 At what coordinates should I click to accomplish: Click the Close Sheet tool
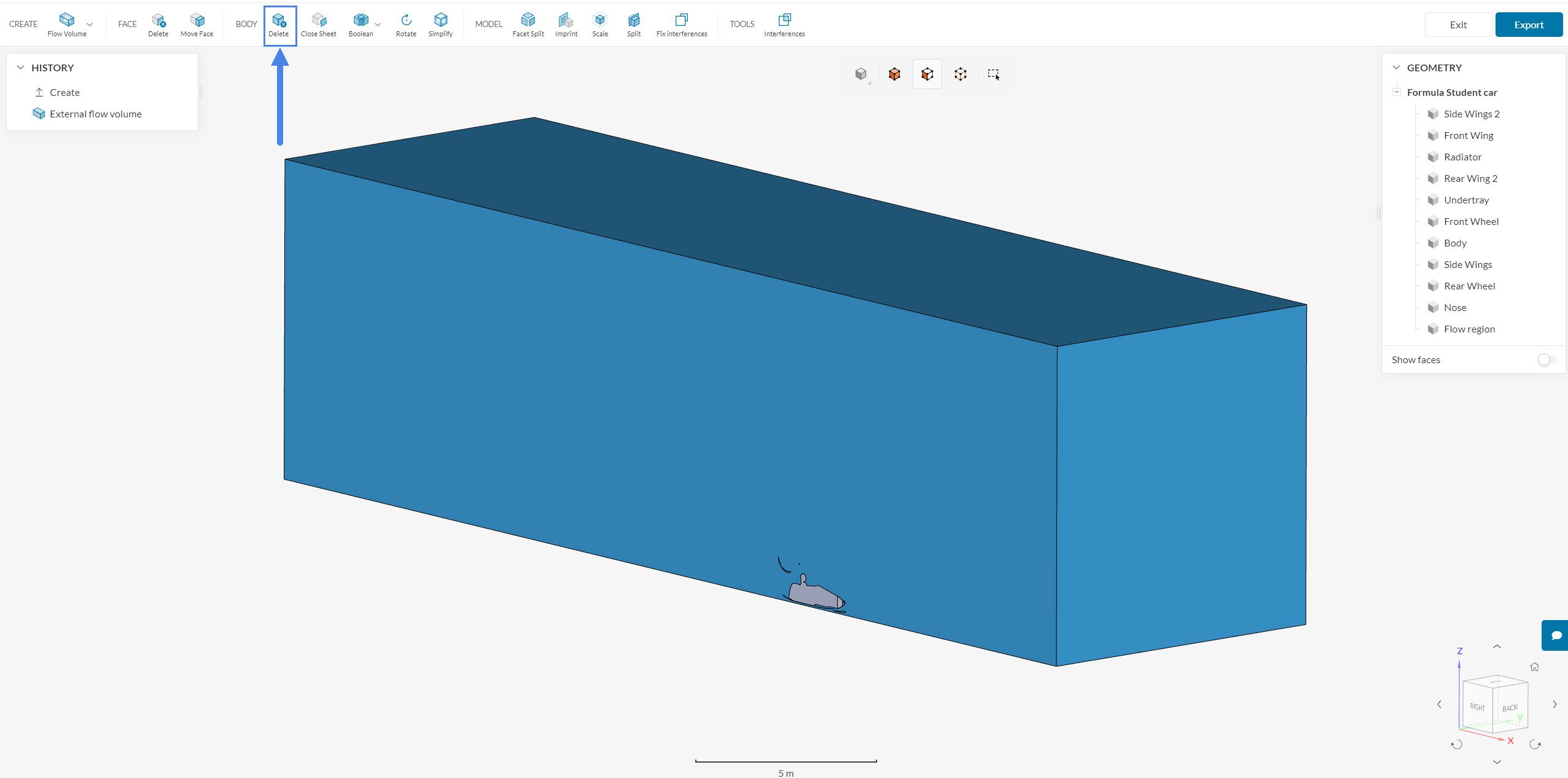pos(318,25)
